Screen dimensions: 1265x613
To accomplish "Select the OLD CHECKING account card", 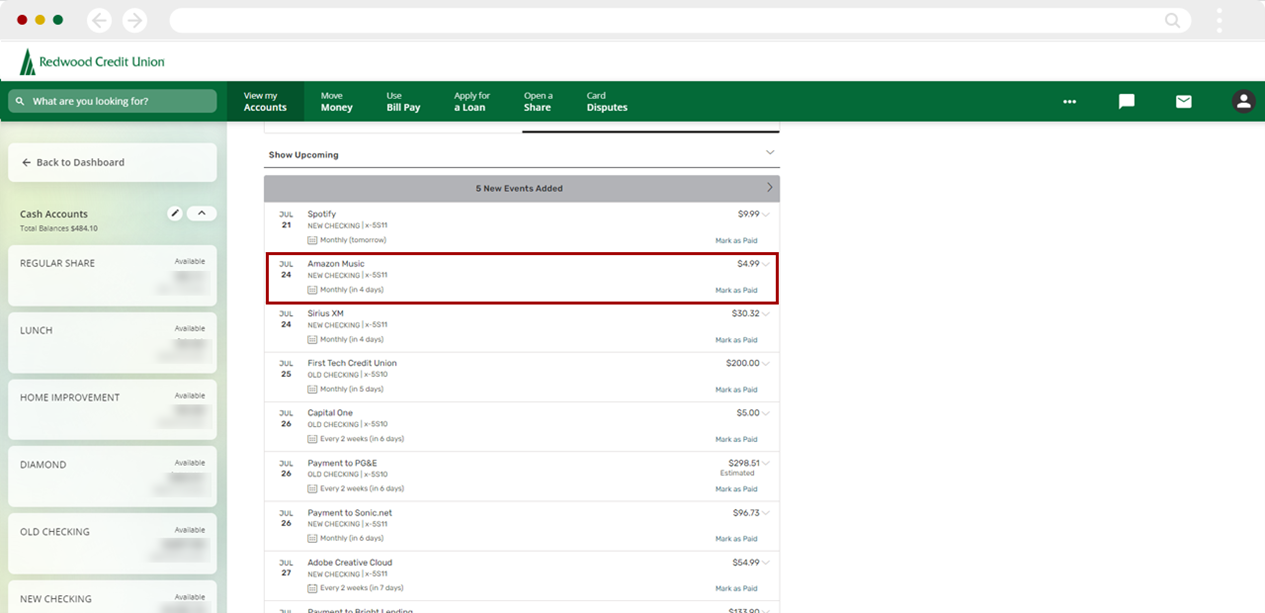I will point(112,544).
